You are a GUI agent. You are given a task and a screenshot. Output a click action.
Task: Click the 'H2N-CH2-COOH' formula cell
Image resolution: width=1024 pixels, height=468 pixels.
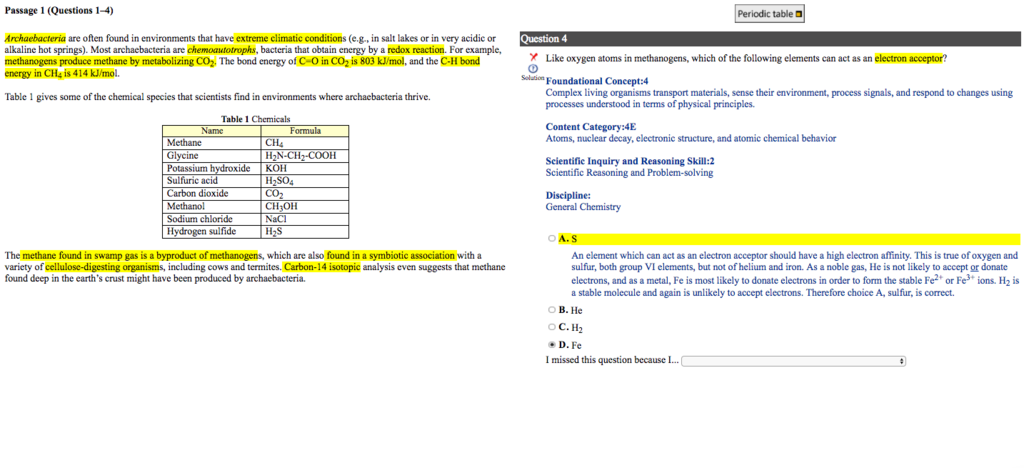(306, 155)
